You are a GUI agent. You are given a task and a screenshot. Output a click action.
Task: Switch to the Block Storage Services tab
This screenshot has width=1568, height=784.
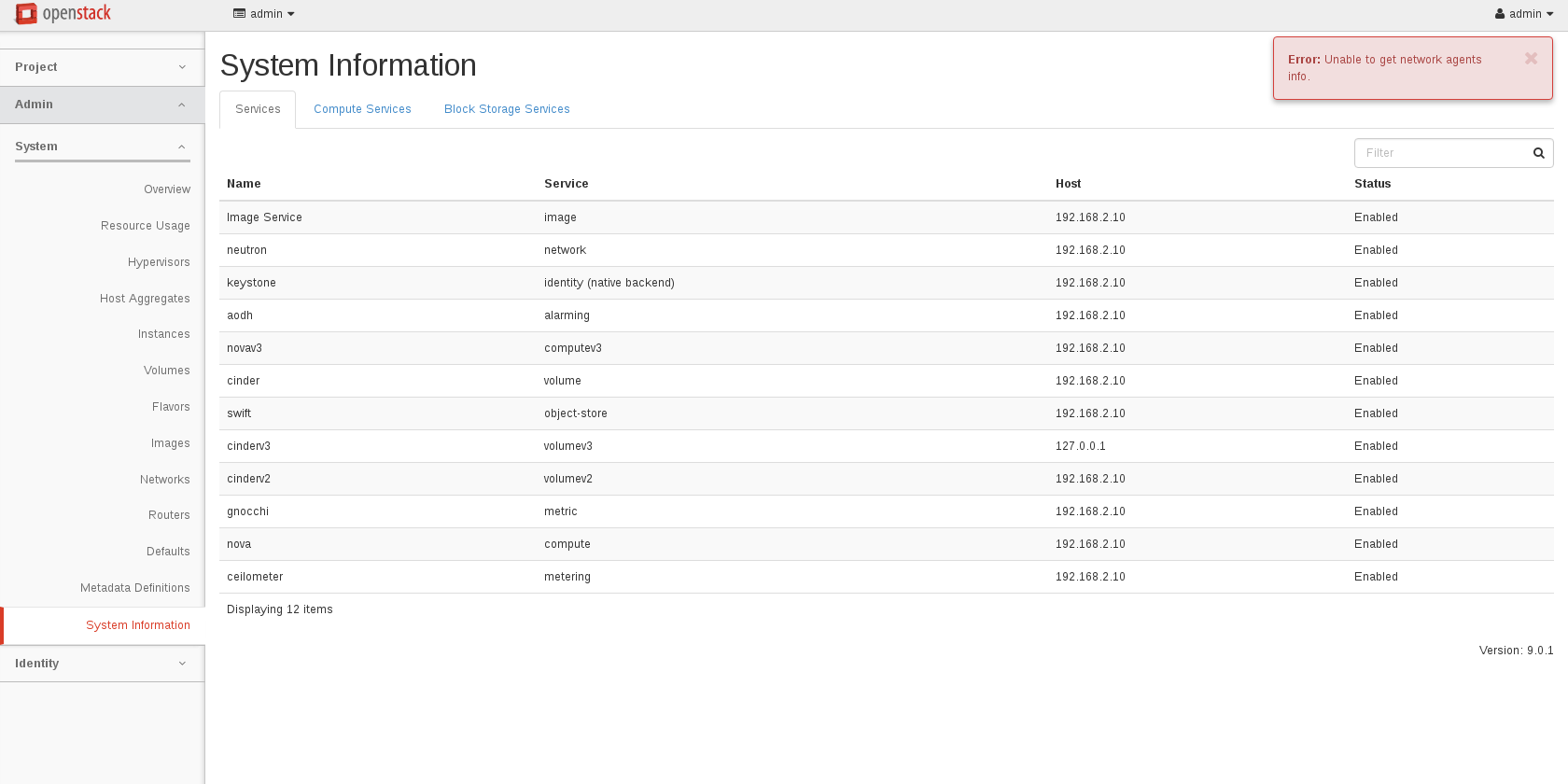point(507,109)
